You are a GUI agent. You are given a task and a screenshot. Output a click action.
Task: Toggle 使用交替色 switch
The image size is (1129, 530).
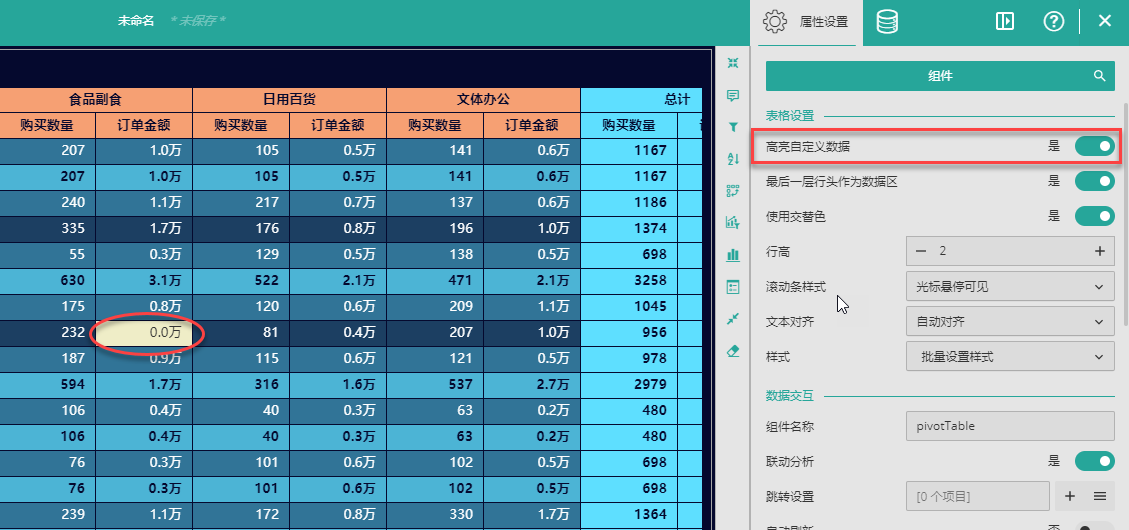coord(1094,216)
